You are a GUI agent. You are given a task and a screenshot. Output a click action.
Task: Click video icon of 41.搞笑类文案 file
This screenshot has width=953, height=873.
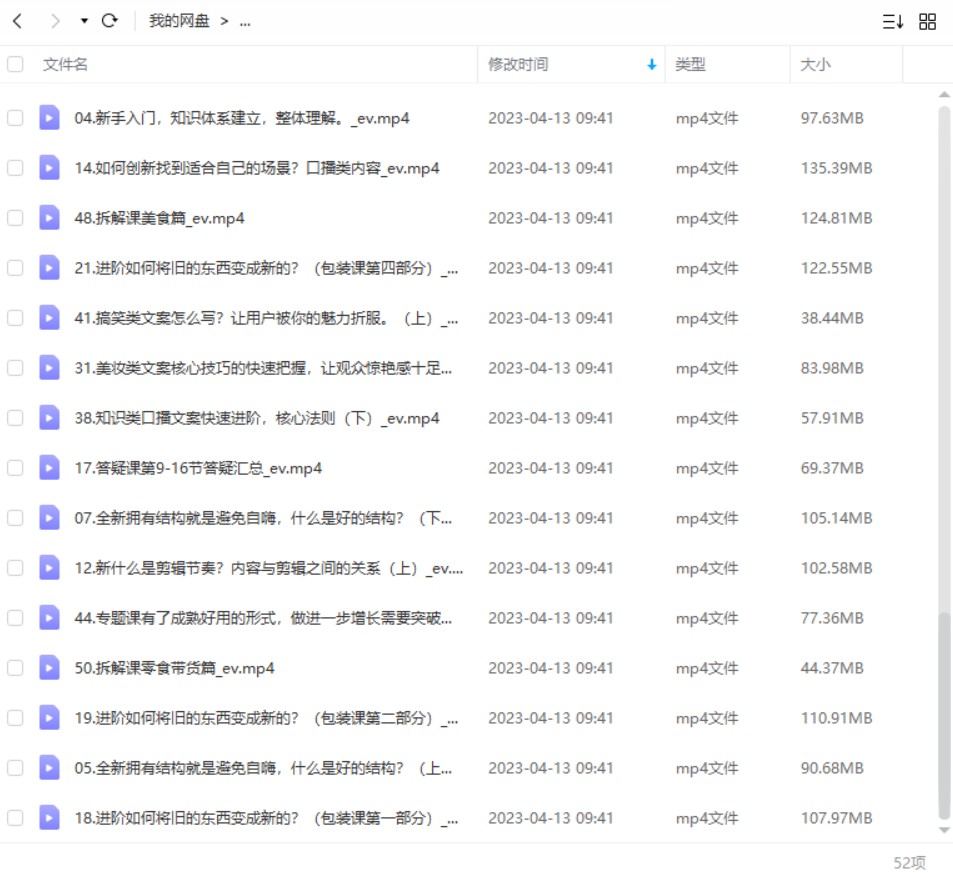click(x=49, y=317)
